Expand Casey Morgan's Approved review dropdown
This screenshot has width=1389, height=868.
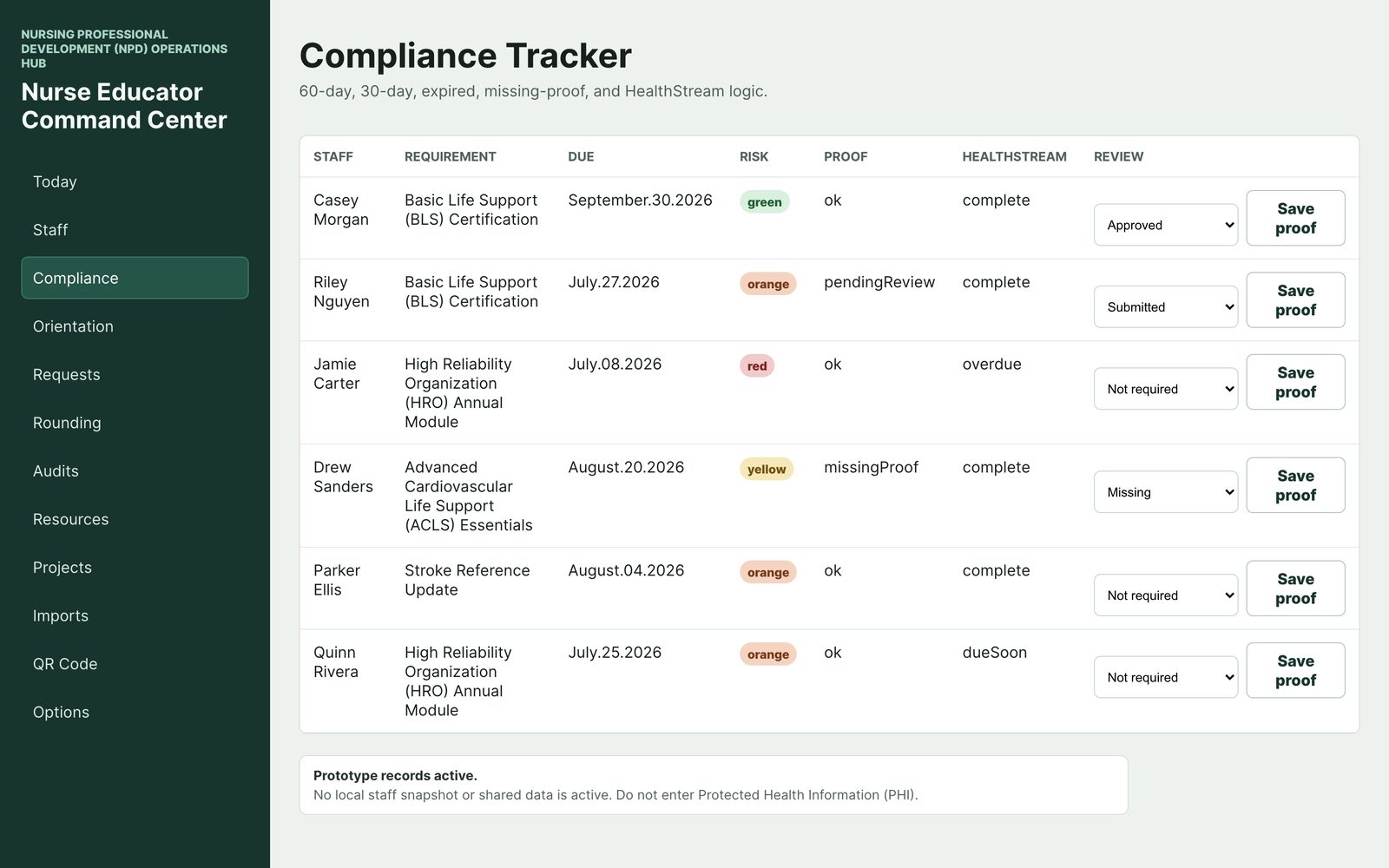point(1166,225)
